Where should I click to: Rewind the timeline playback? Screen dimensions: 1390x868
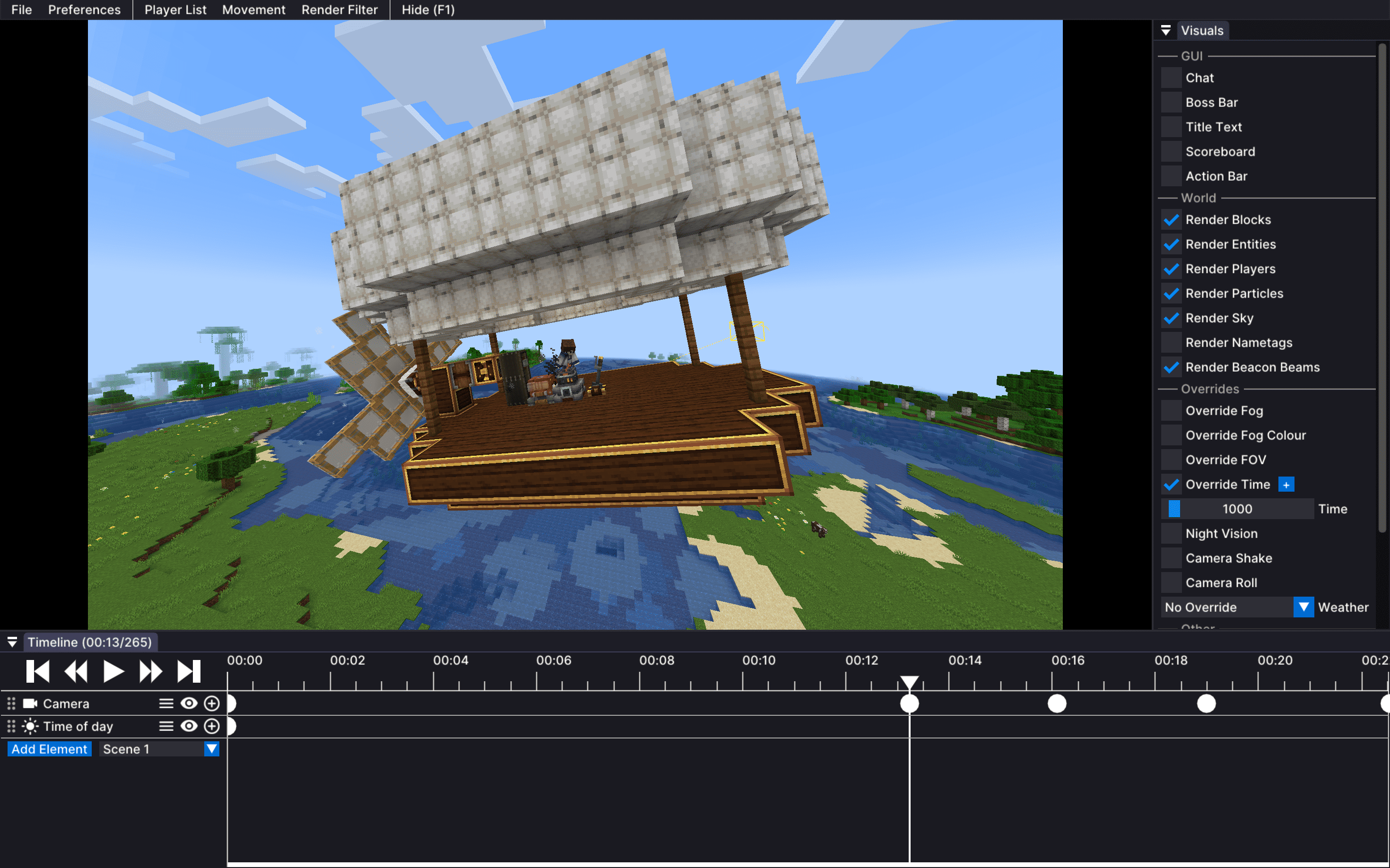[76, 671]
